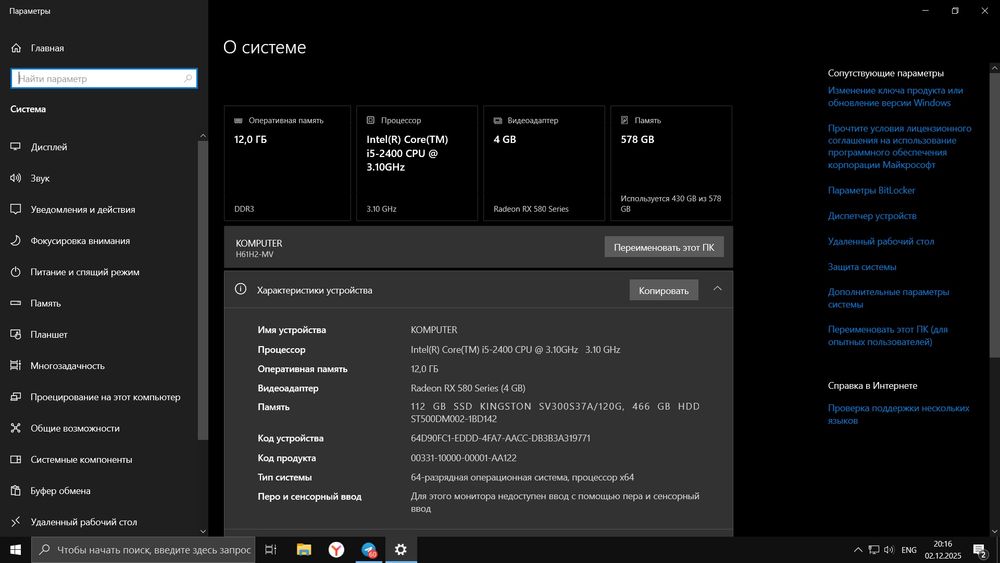Collapse the Характеристики устройства section
Viewport: 1000px width, 563px height.
(717, 289)
